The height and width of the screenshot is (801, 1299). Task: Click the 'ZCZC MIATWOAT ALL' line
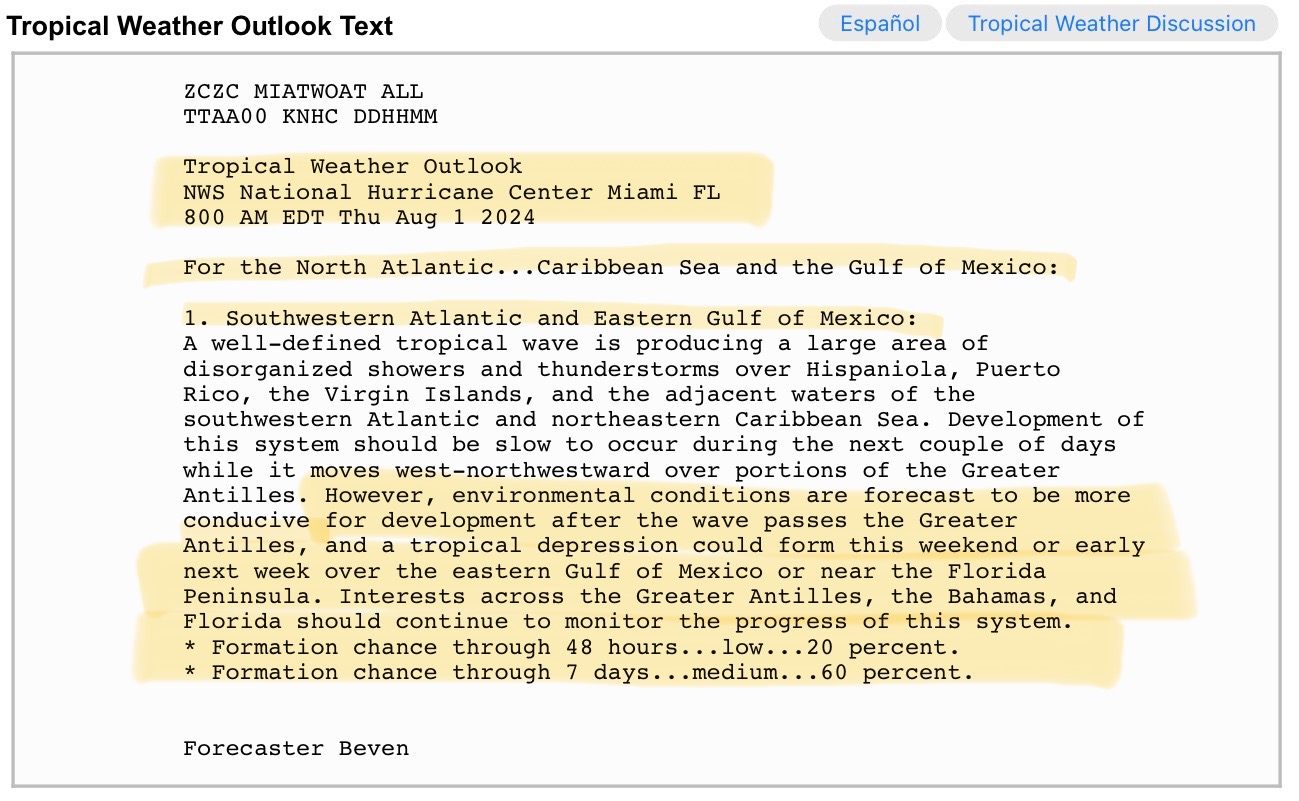pyautogui.click(x=303, y=91)
